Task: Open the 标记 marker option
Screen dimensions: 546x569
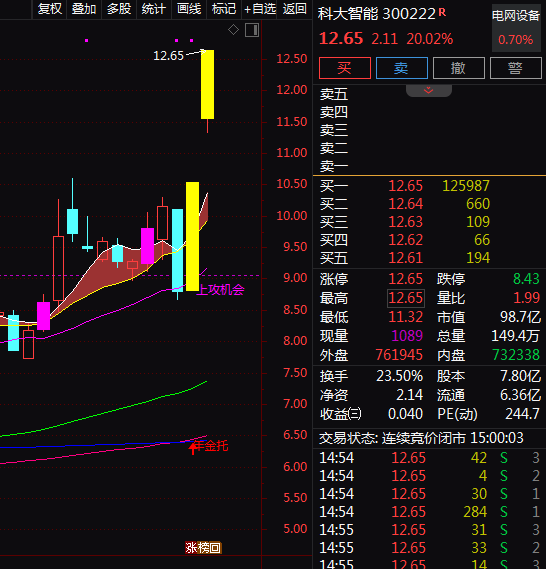Action: point(224,8)
